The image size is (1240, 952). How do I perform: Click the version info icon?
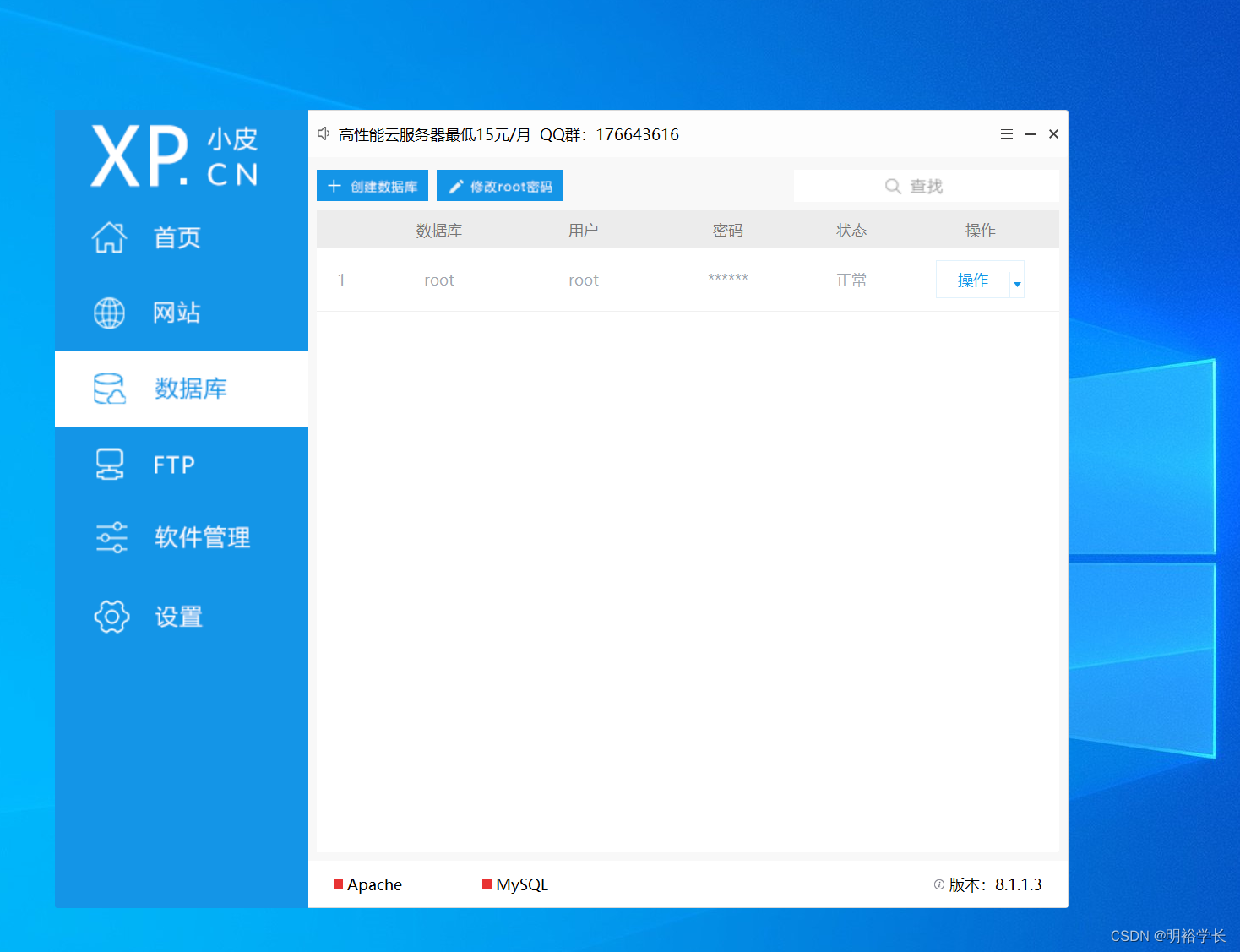coord(939,884)
